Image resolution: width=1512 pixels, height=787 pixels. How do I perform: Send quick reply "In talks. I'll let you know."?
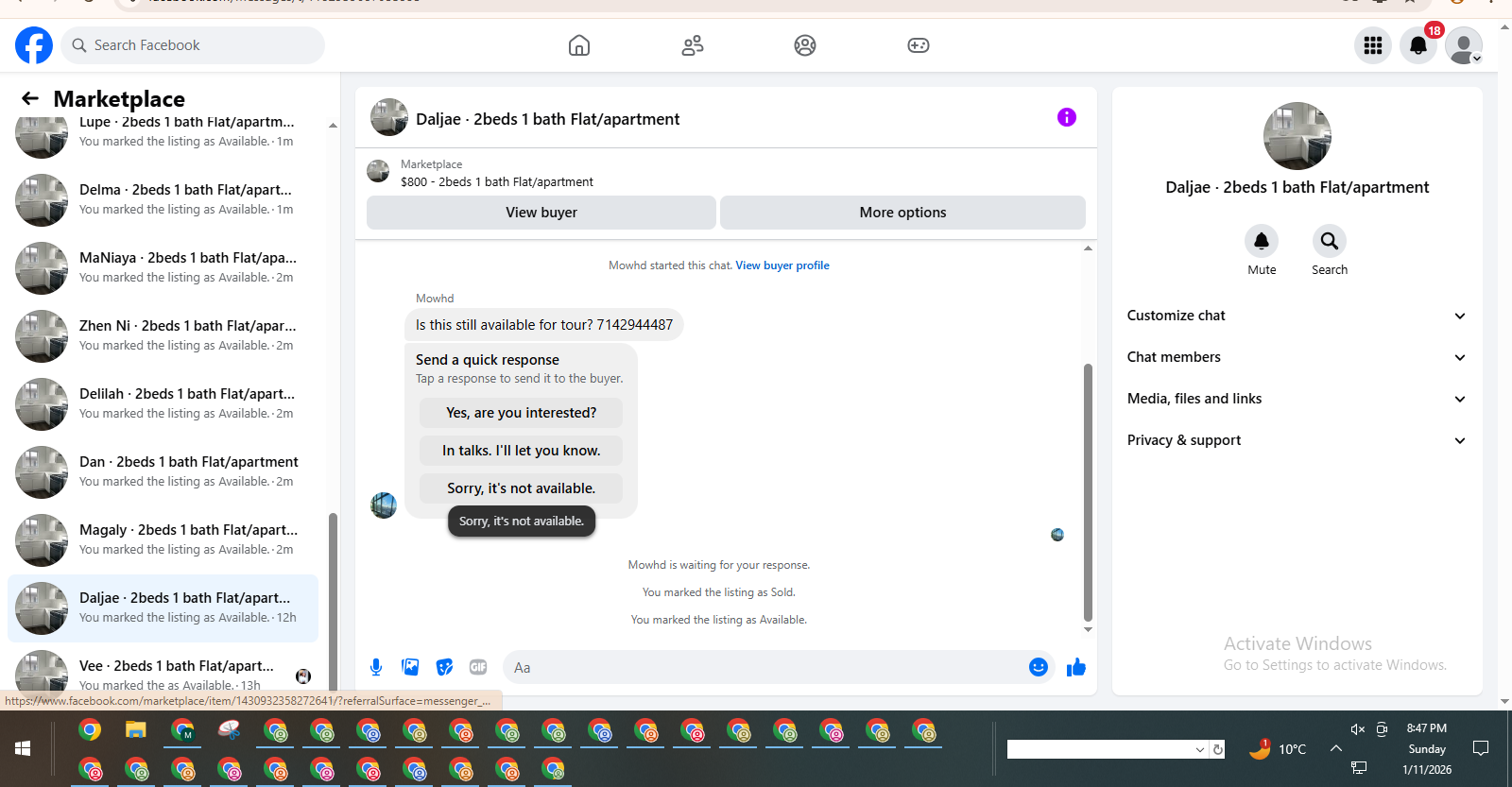tap(522, 451)
